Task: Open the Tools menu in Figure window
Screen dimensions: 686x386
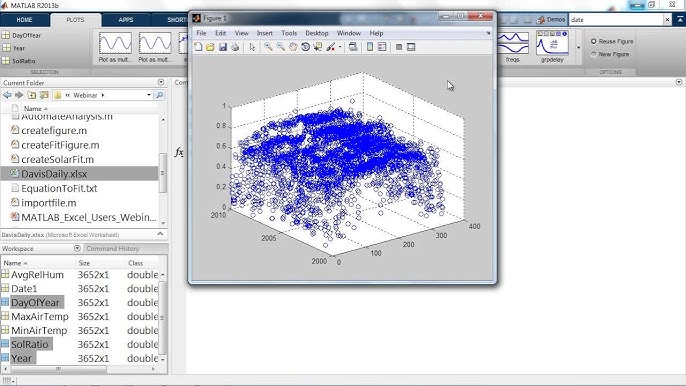Action: 289,33
